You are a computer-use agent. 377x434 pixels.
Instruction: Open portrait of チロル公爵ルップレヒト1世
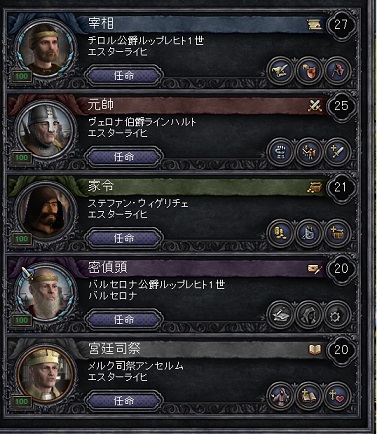(46, 49)
